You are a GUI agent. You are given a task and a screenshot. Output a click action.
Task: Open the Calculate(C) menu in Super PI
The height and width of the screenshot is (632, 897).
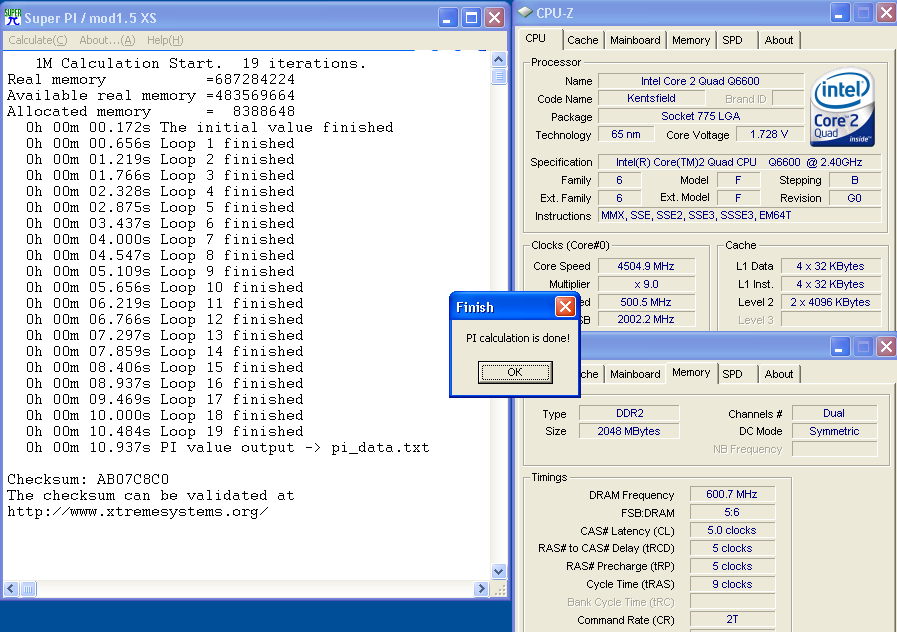(x=38, y=40)
